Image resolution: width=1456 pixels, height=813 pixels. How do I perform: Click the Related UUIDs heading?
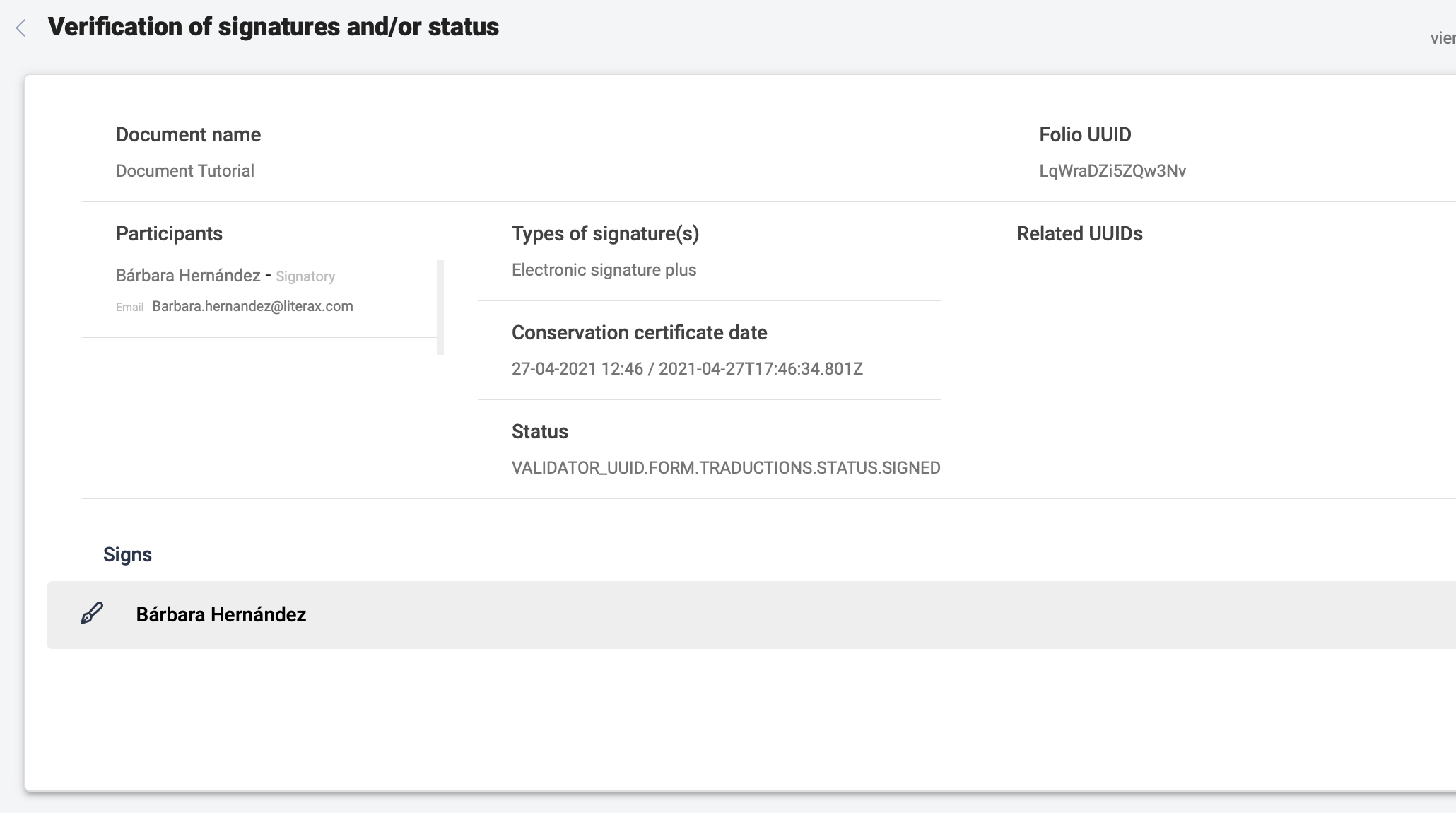click(1079, 233)
